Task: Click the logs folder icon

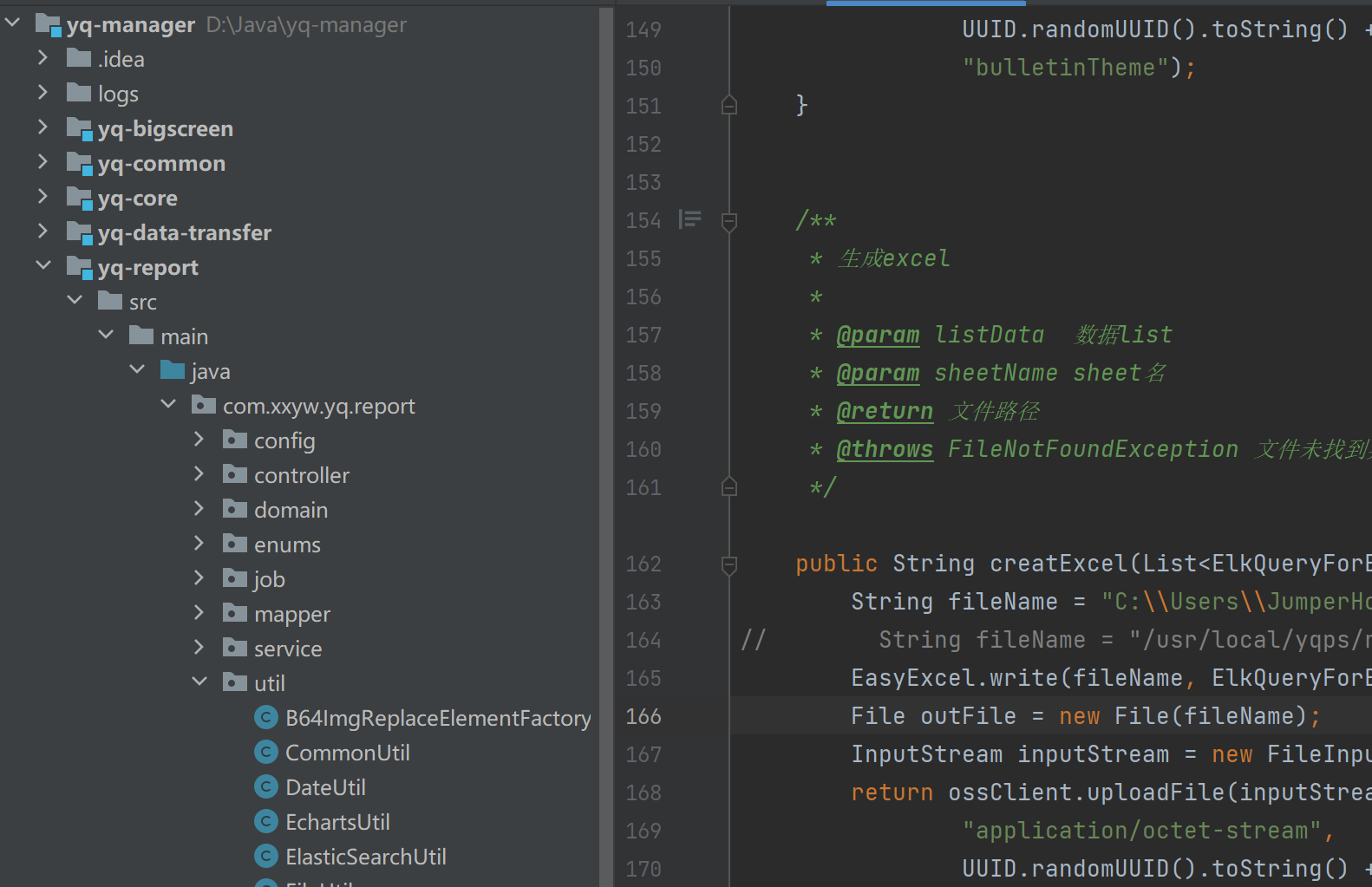Action: coord(79,93)
